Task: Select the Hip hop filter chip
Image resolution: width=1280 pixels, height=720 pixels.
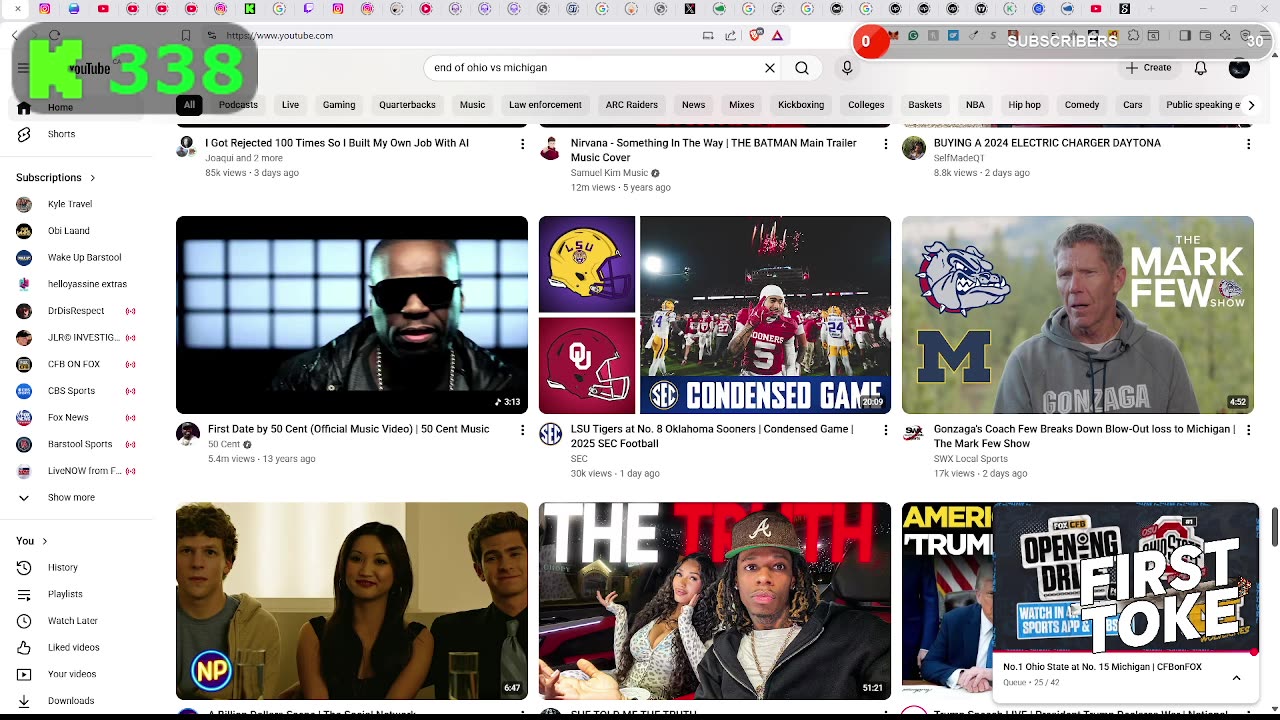Action: [1024, 105]
